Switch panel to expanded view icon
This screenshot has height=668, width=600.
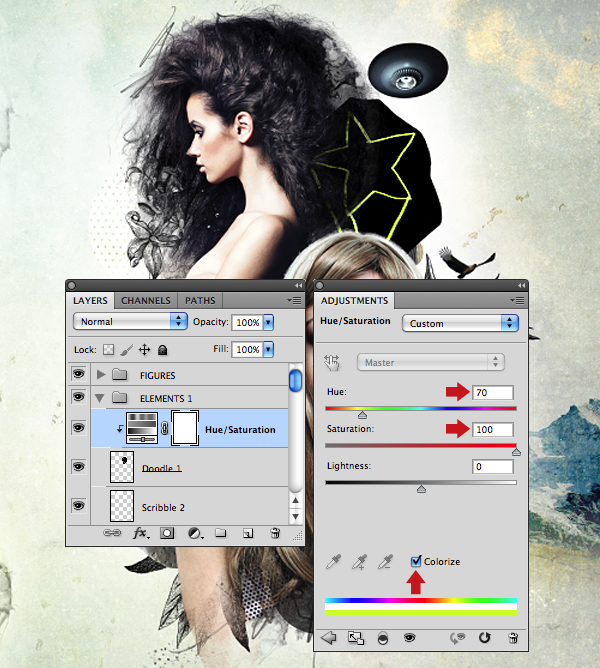coord(356,638)
